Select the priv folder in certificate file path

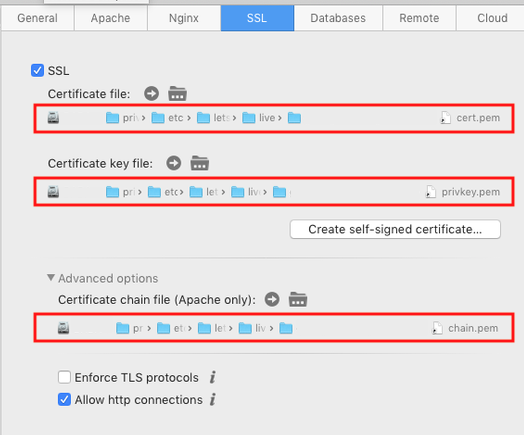pyautogui.click(x=122, y=118)
